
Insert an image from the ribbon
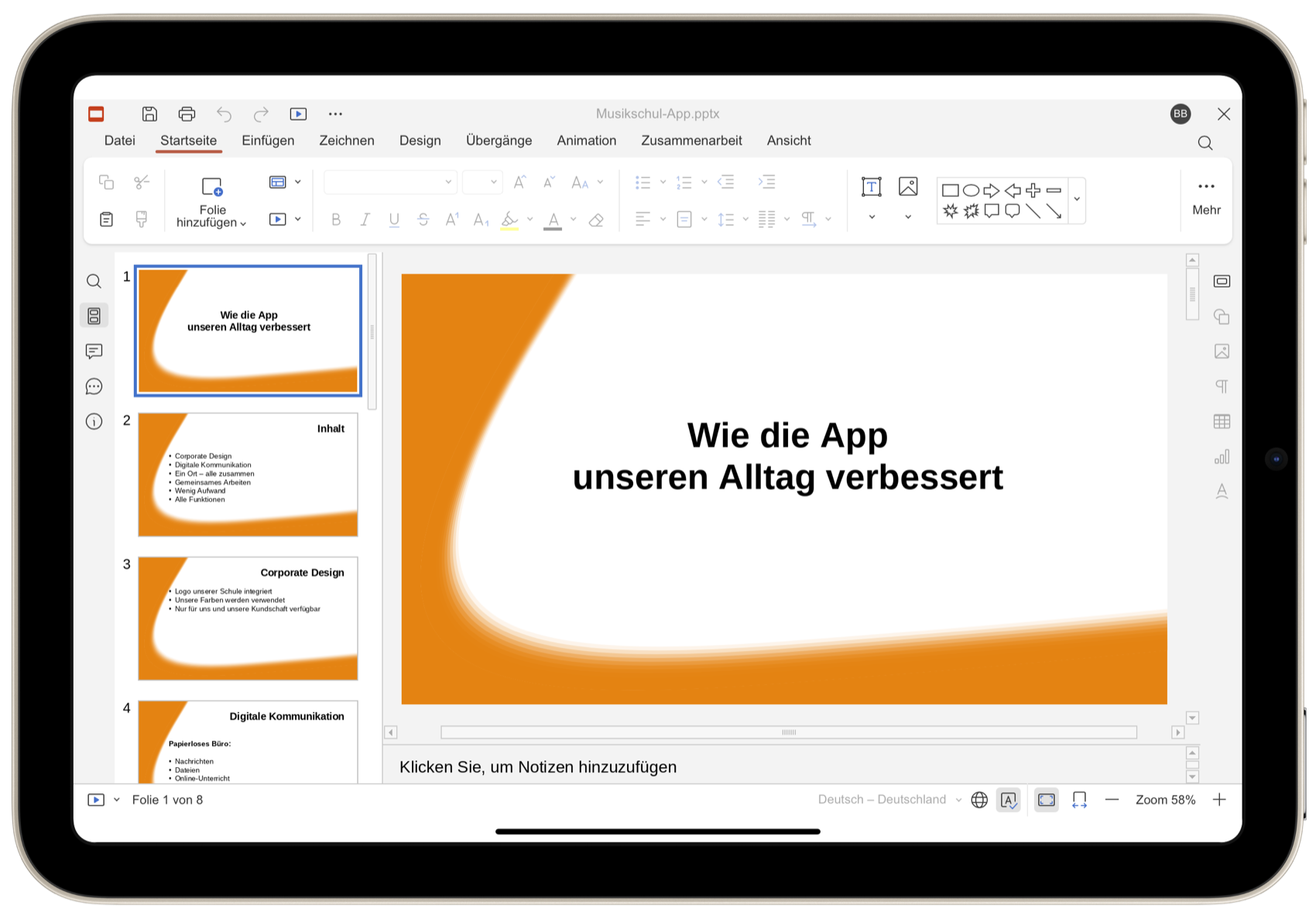click(908, 187)
